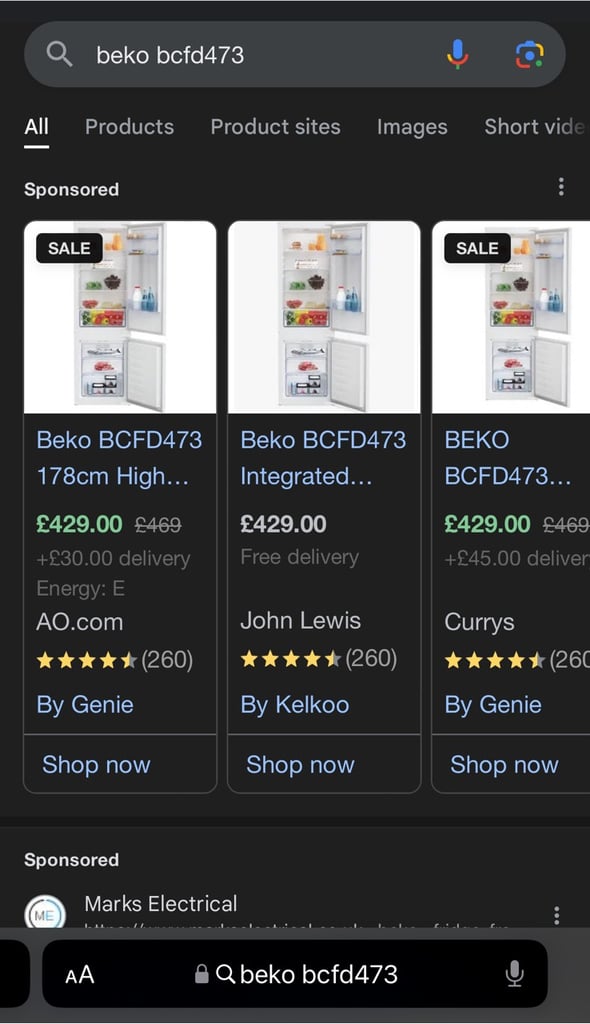
Task: Open Google Lens camera search
Action: pos(530,54)
